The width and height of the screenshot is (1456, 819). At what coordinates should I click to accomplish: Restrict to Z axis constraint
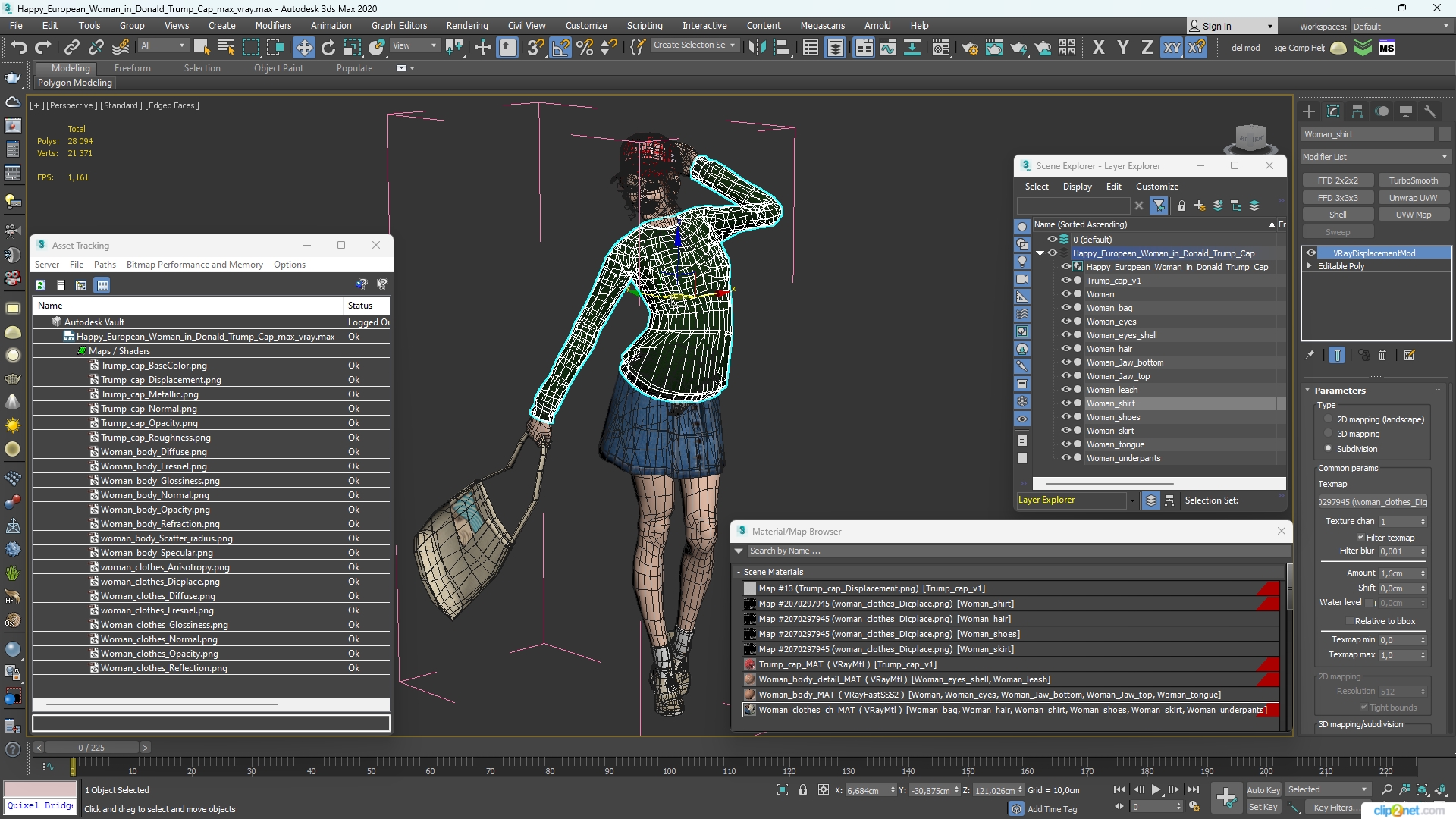coord(1147,48)
